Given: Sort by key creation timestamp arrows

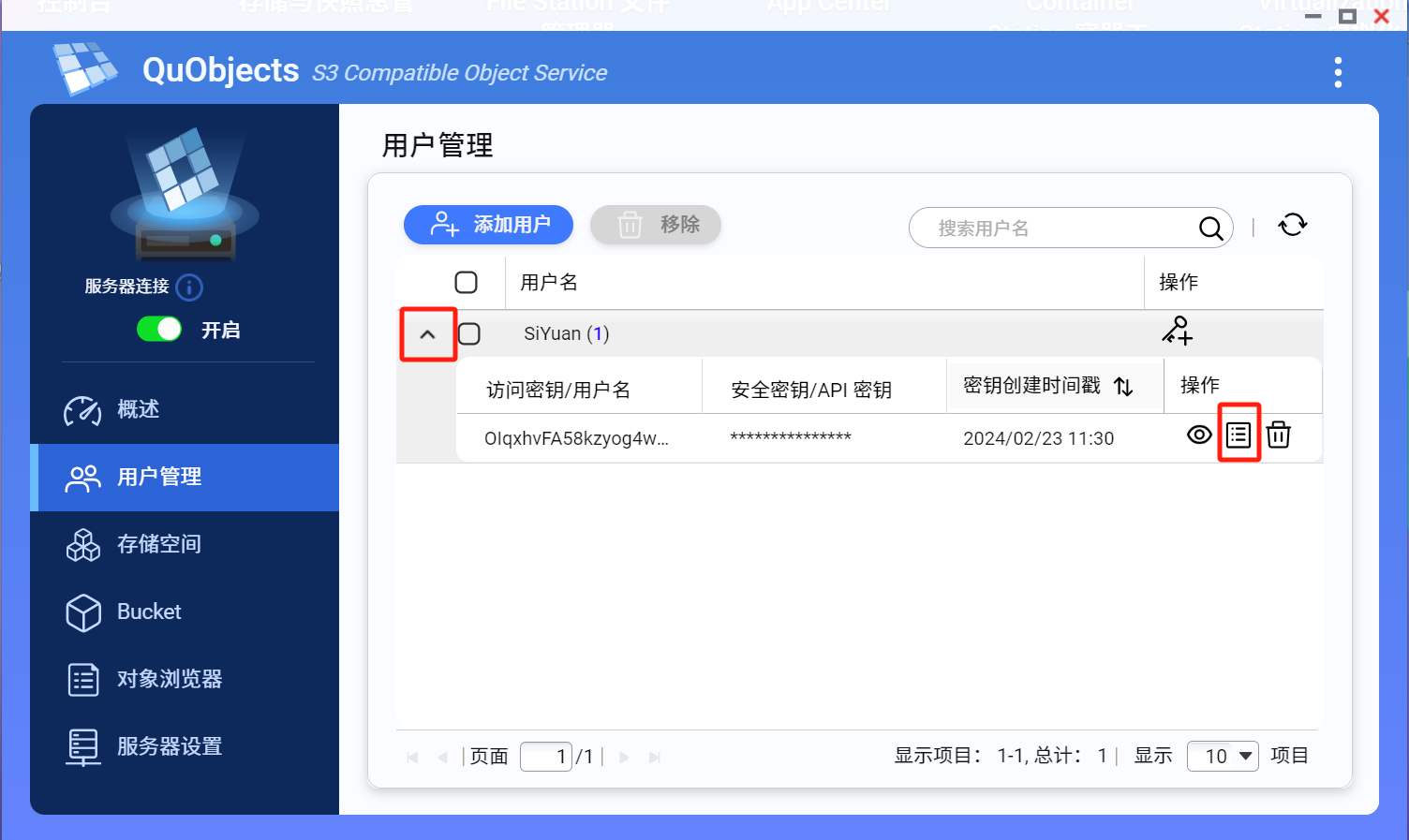Looking at the screenshot, I should coord(1123,387).
